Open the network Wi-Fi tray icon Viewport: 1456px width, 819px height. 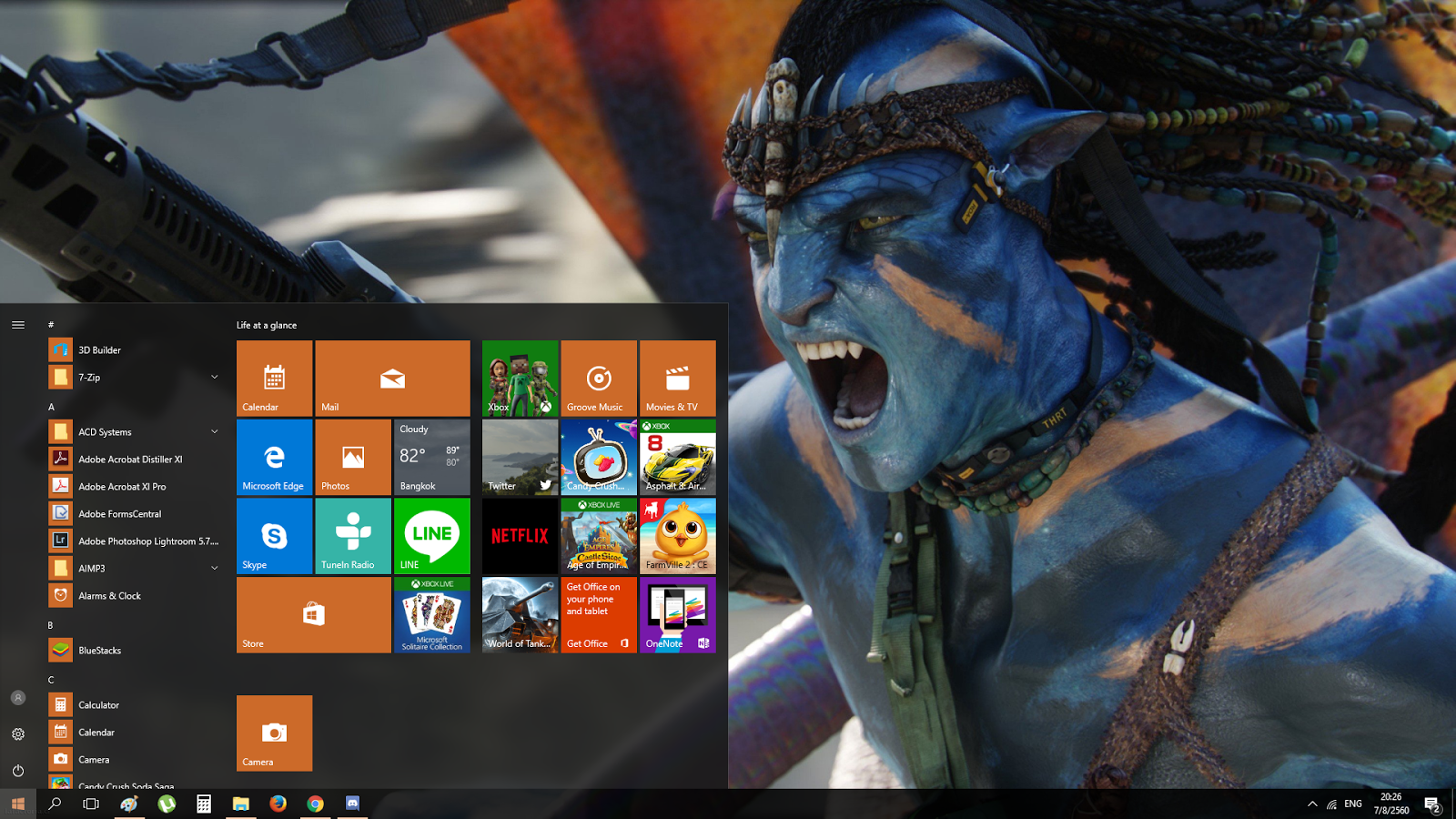coord(1331,804)
